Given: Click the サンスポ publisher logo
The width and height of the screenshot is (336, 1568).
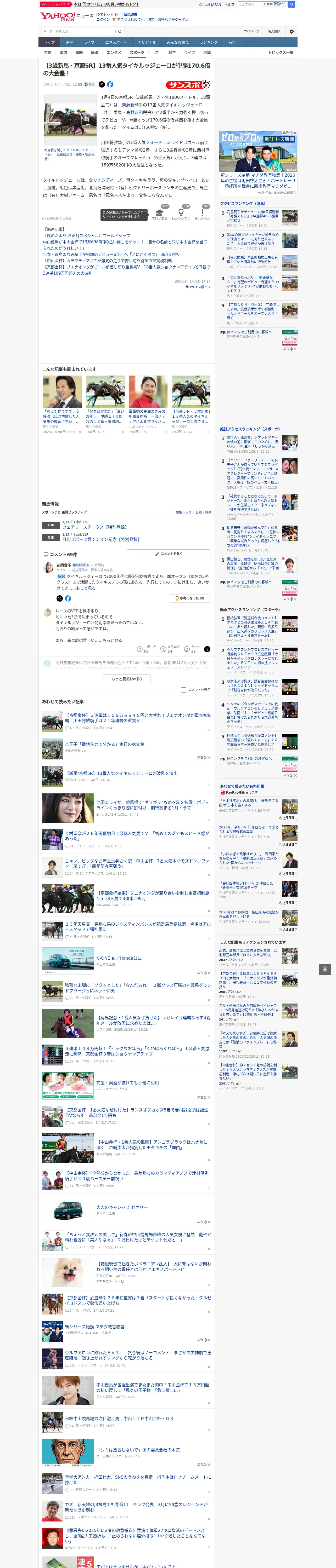Looking at the screenshot, I should [189, 85].
